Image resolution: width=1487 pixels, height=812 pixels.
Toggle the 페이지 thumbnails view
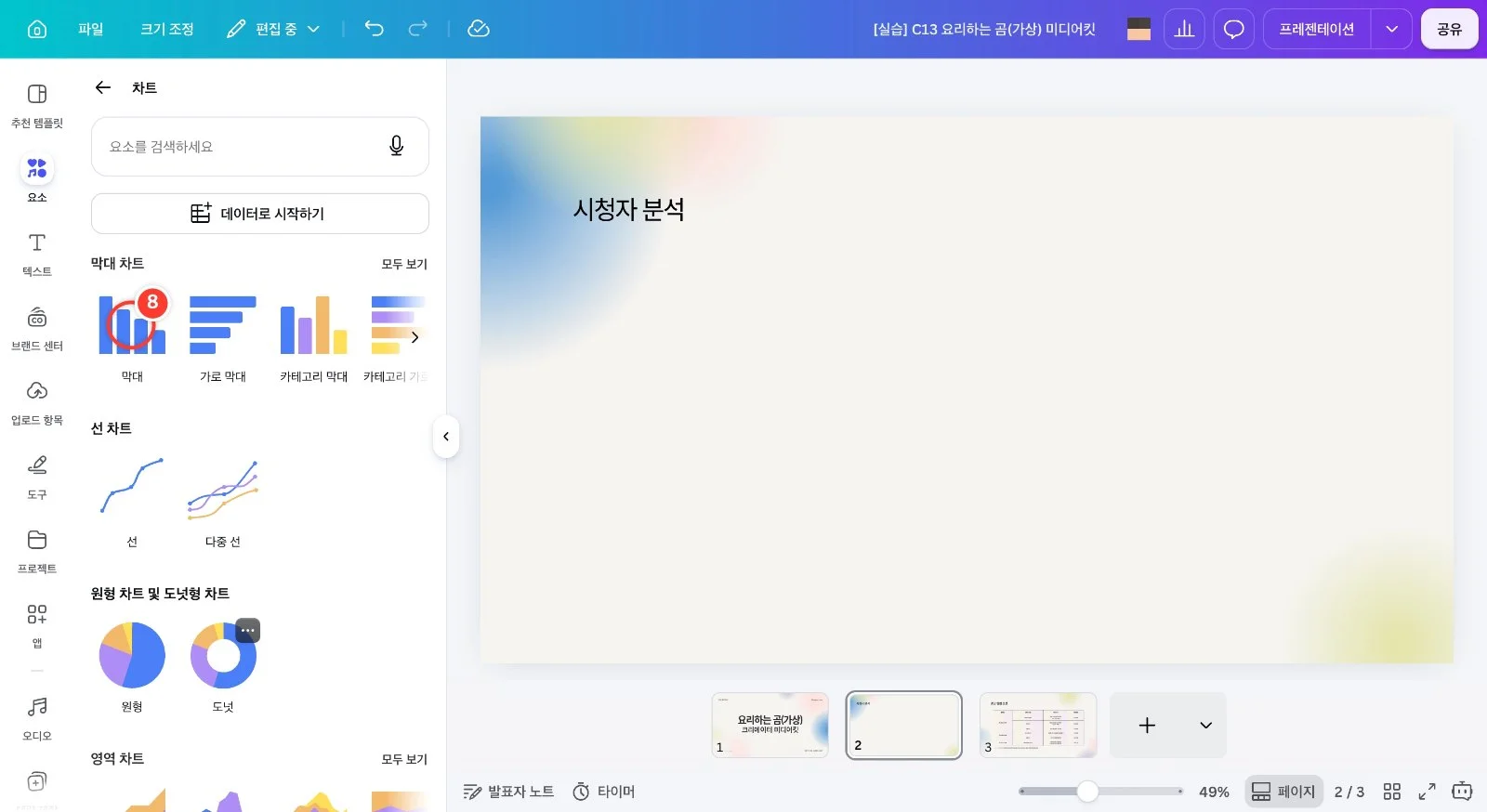pos(1283,792)
